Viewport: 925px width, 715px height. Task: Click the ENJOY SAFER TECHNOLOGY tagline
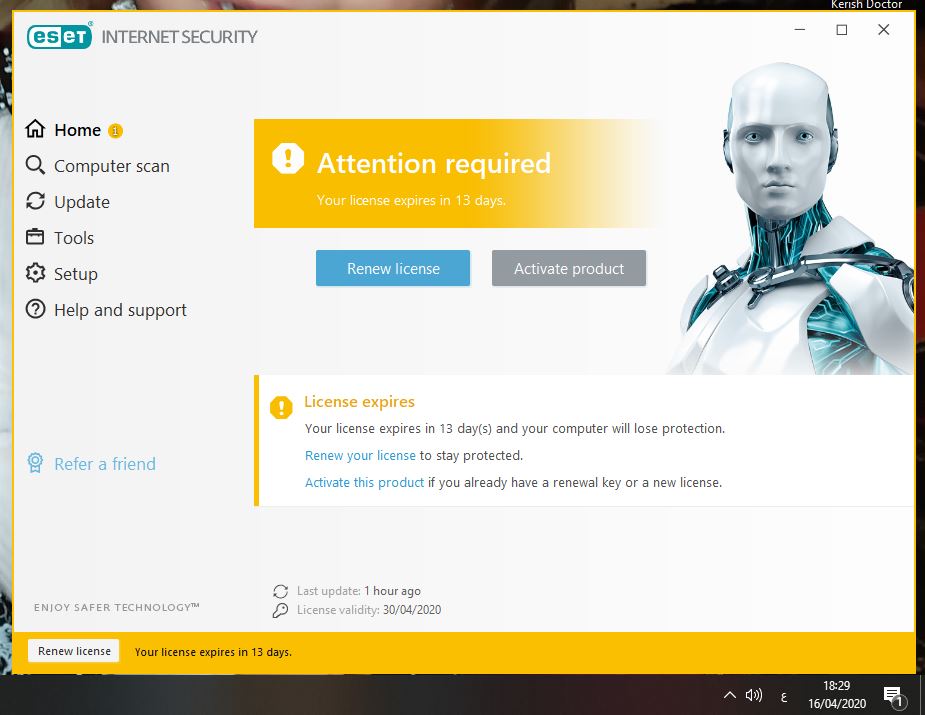click(x=117, y=607)
